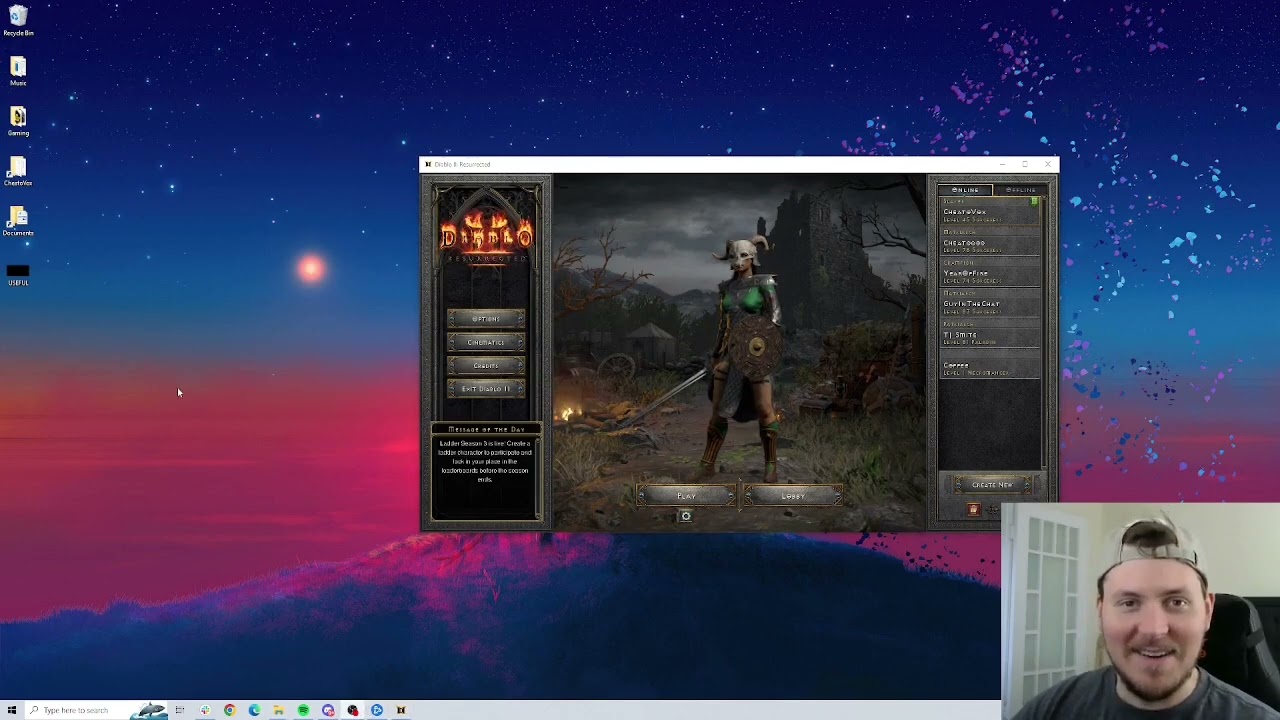The height and width of the screenshot is (720, 1280).
Task: Switch to the Online characters tab
Action: (x=965, y=190)
